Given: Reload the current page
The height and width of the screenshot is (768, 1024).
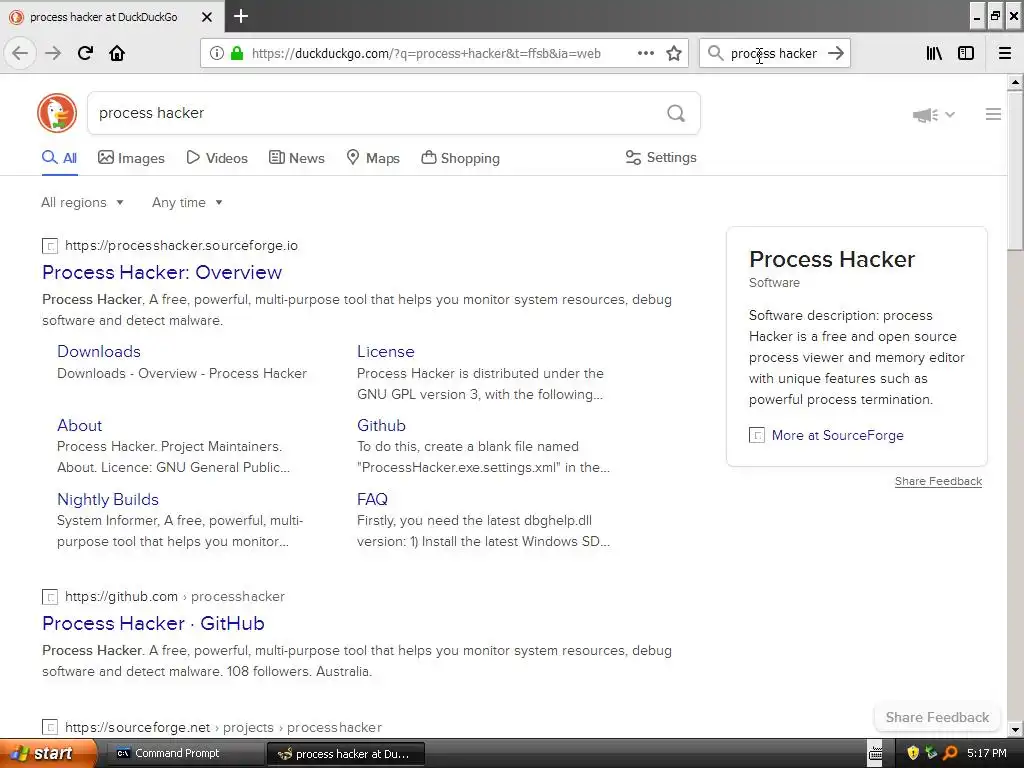Looking at the screenshot, I should coord(85,53).
